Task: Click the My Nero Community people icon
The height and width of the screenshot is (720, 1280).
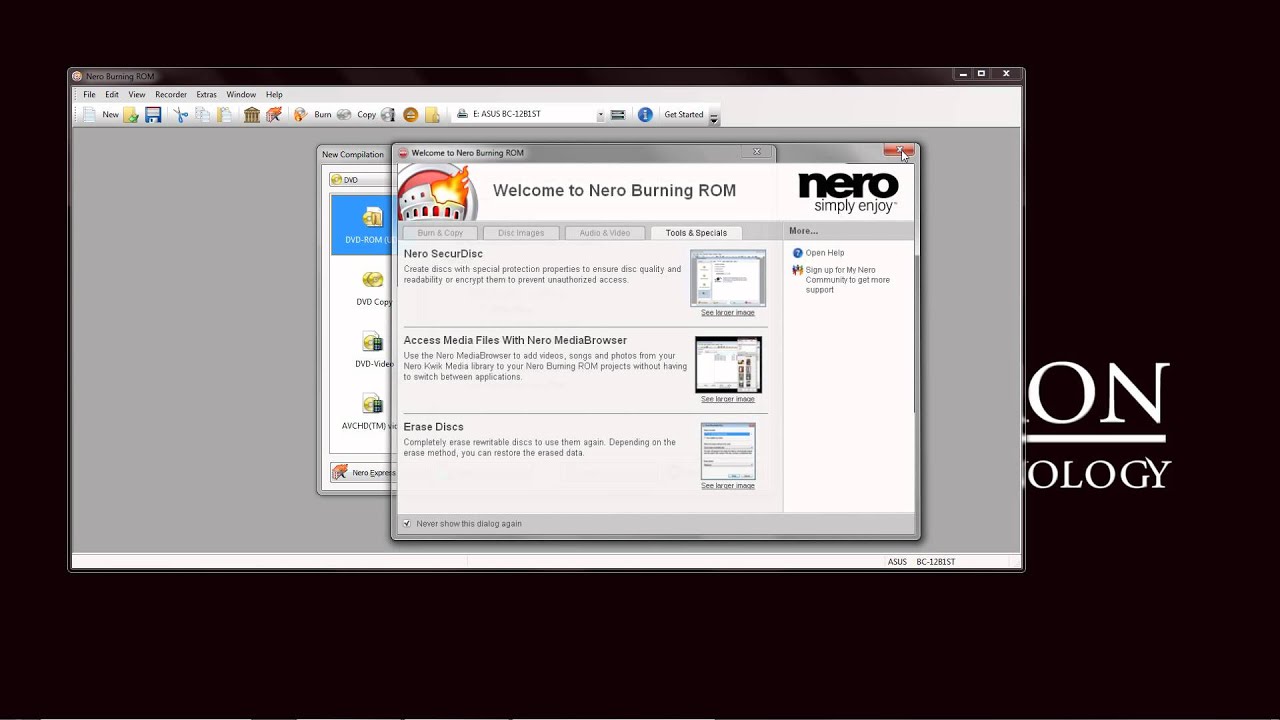Action: coord(797,270)
